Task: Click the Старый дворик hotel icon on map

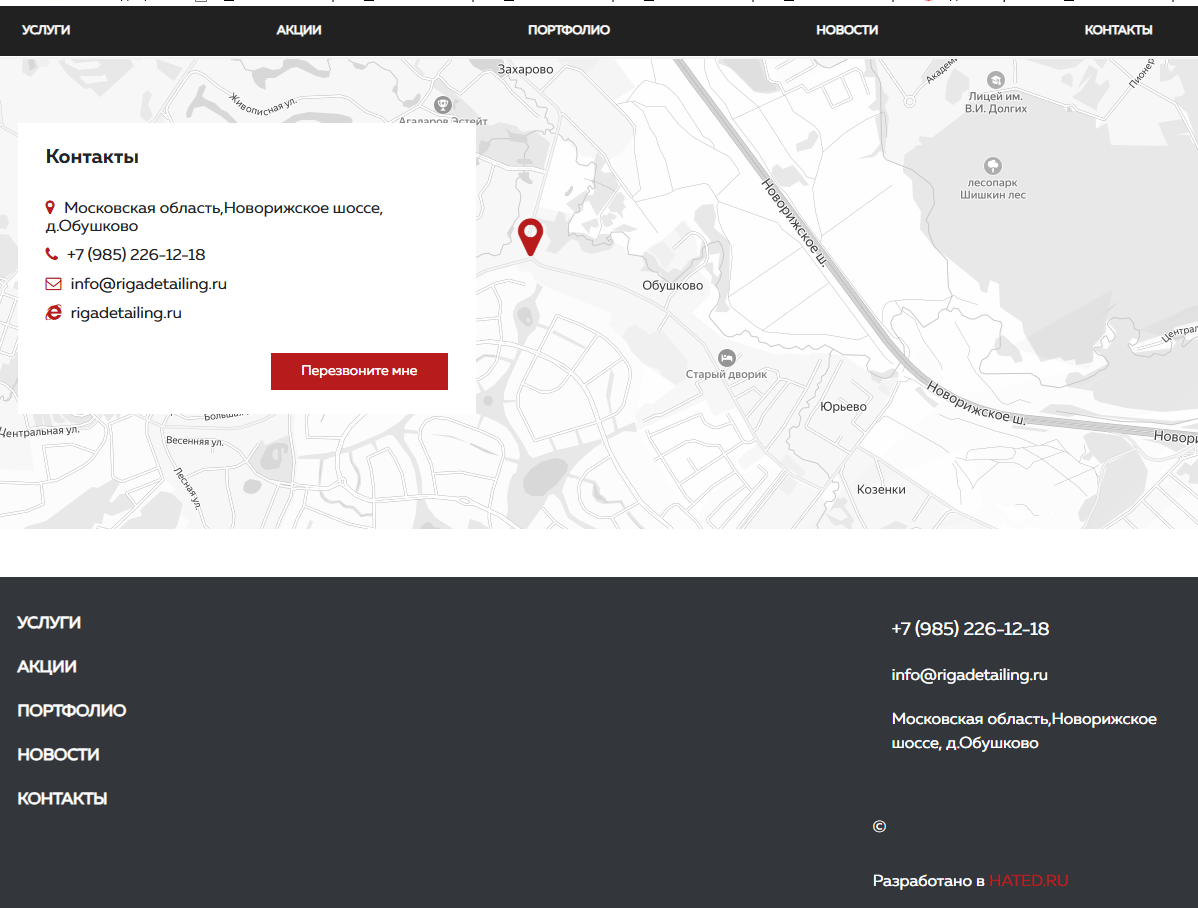Action: point(727,357)
